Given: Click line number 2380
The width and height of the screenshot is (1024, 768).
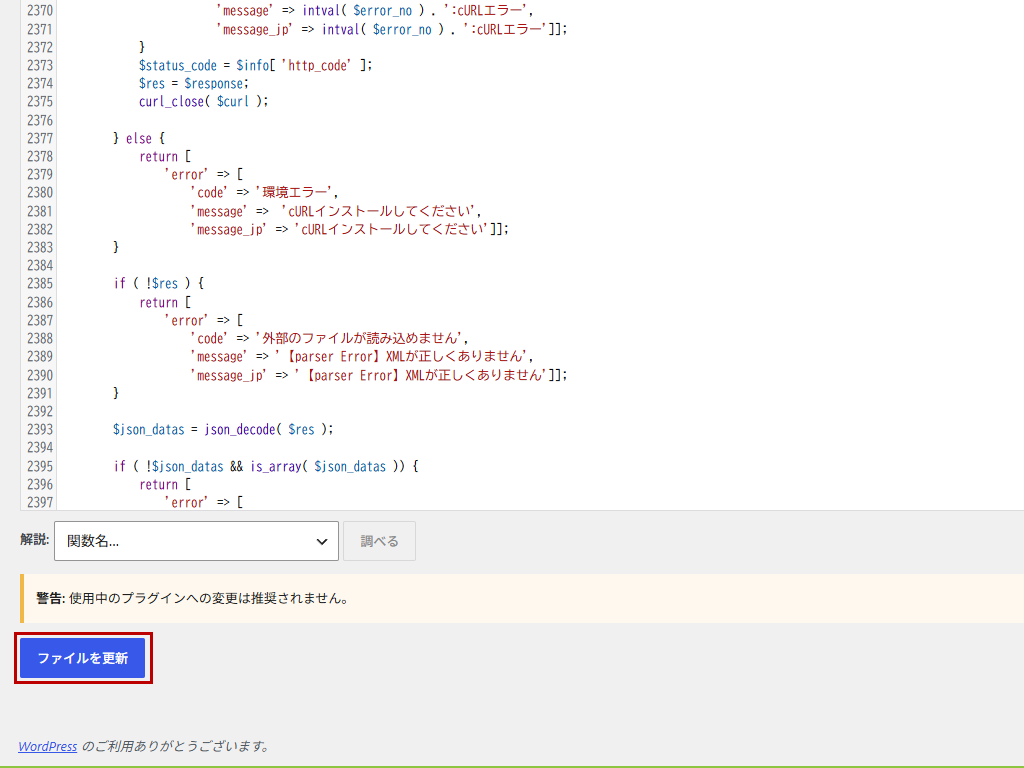Looking at the screenshot, I should [x=40, y=192].
